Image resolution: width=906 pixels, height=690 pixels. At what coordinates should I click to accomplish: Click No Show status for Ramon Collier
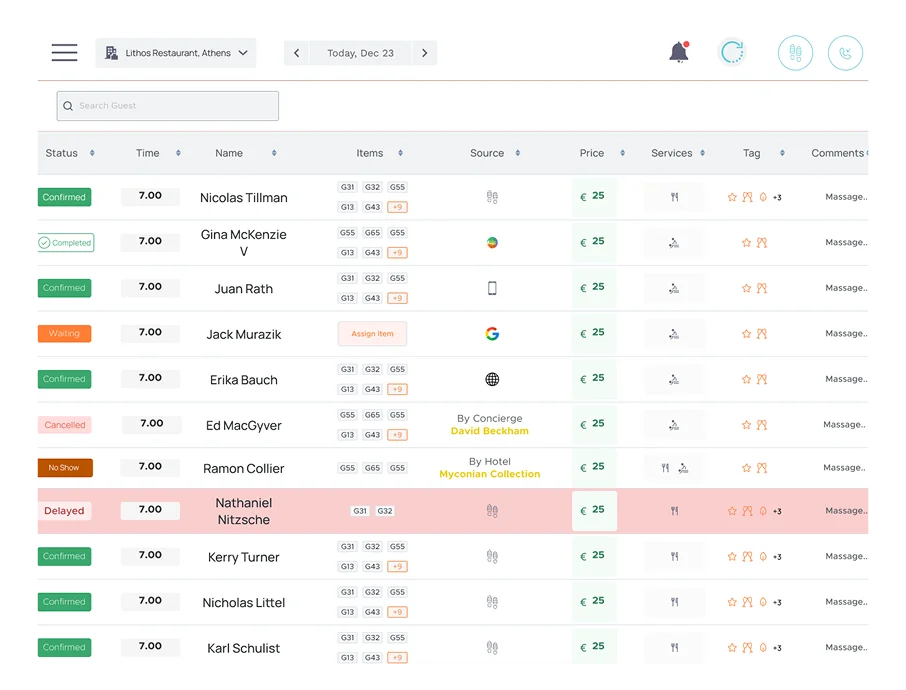(65, 468)
